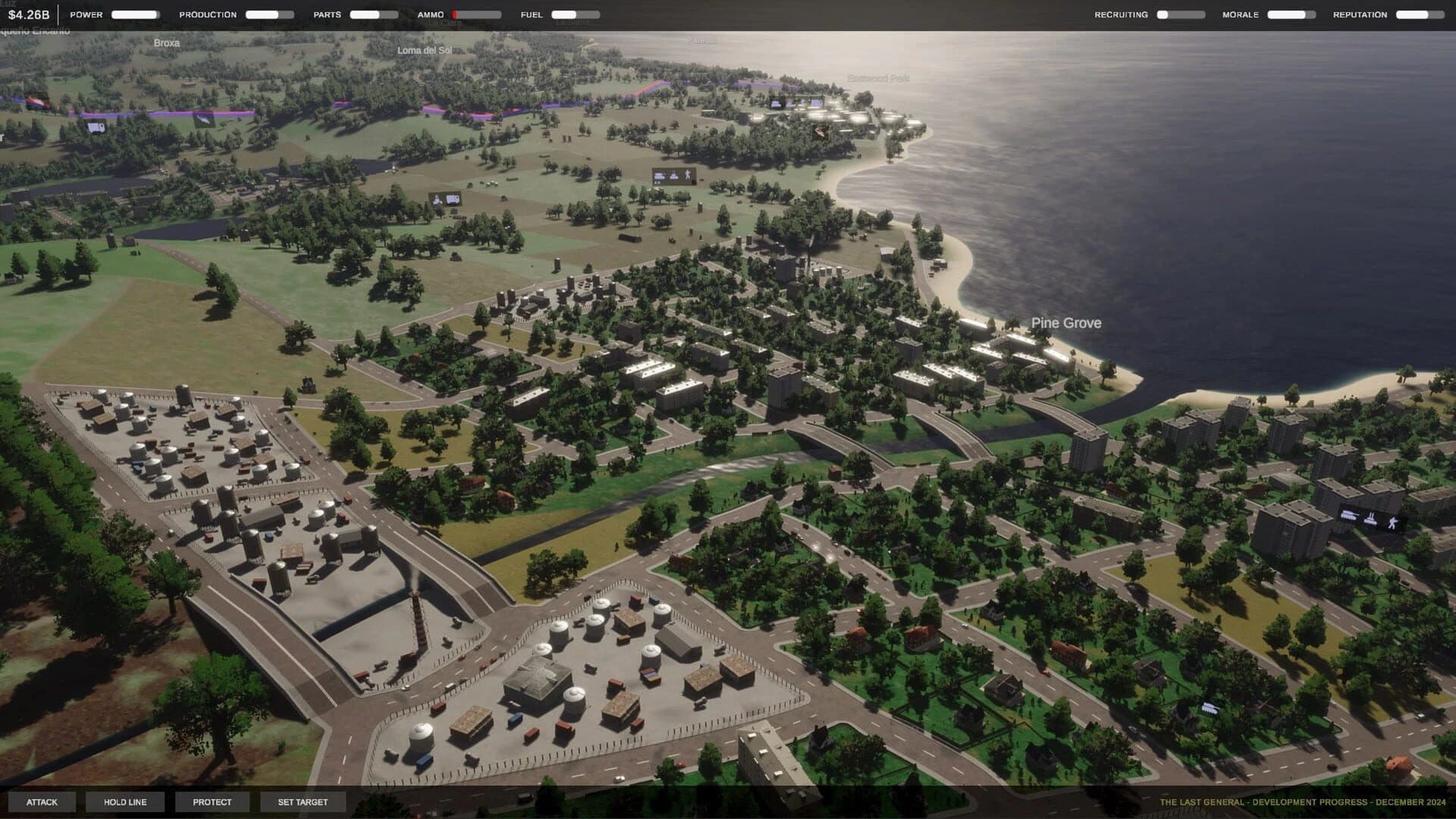Adjust the MORALE level bar
The height and width of the screenshot is (819, 1456).
coord(1289,14)
